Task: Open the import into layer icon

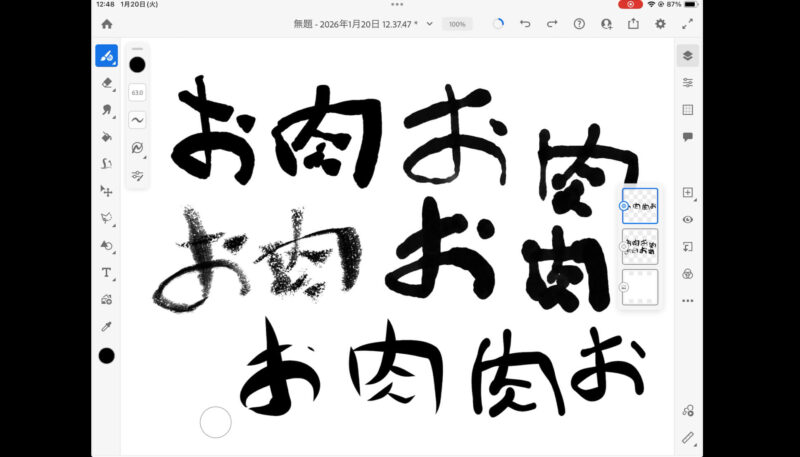Action: pyautogui.click(x=688, y=247)
